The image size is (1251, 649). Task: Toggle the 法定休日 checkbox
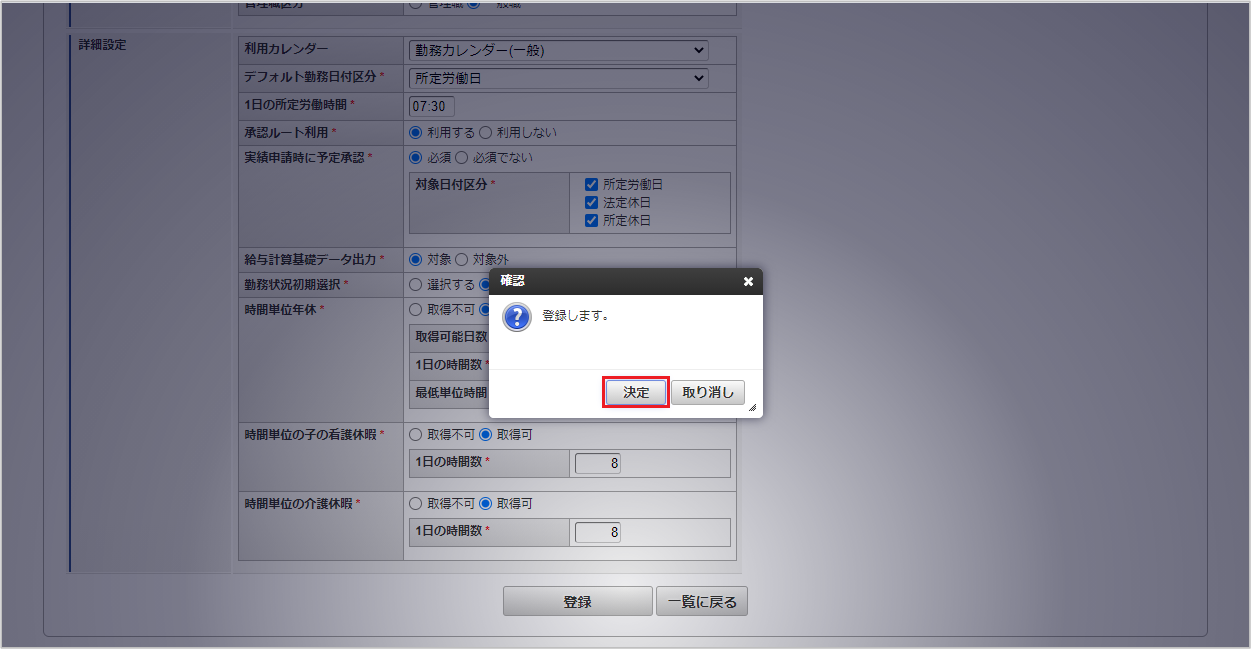592,203
